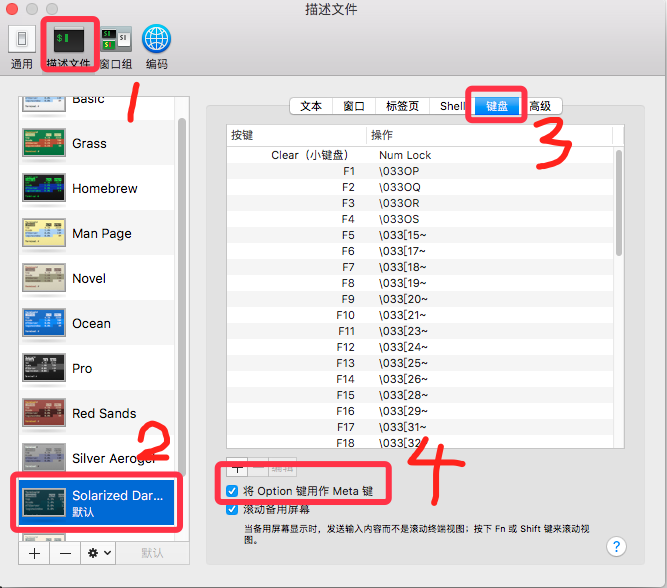Select the Homebrew profile thumbnail
667x588 pixels.
click(x=44, y=188)
